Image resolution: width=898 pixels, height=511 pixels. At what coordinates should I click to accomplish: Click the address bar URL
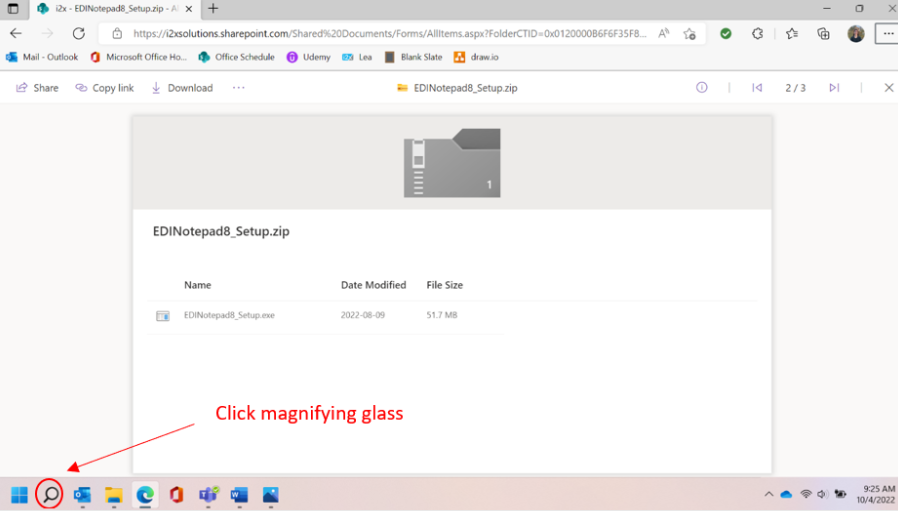click(x=389, y=33)
